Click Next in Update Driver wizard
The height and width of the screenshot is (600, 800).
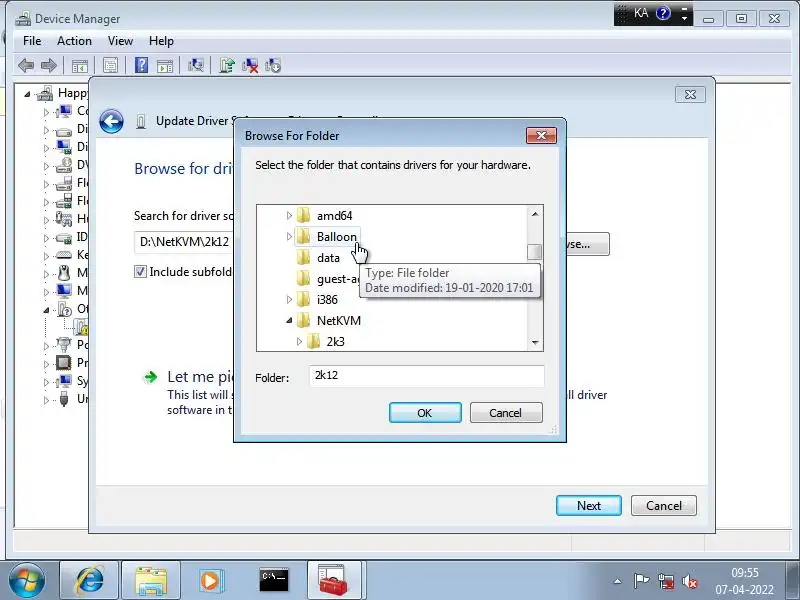[589, 506]
